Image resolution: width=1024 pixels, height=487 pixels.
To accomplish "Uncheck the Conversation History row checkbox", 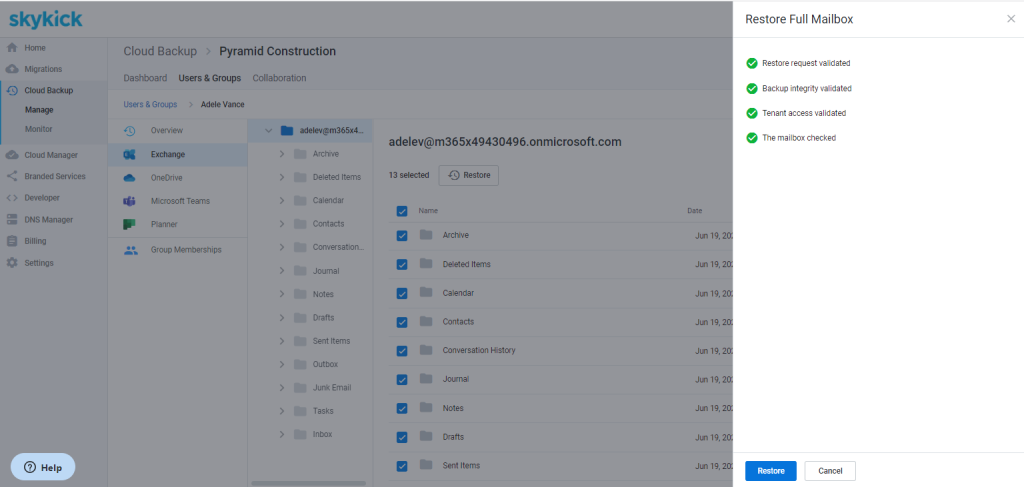I will 402,351.
